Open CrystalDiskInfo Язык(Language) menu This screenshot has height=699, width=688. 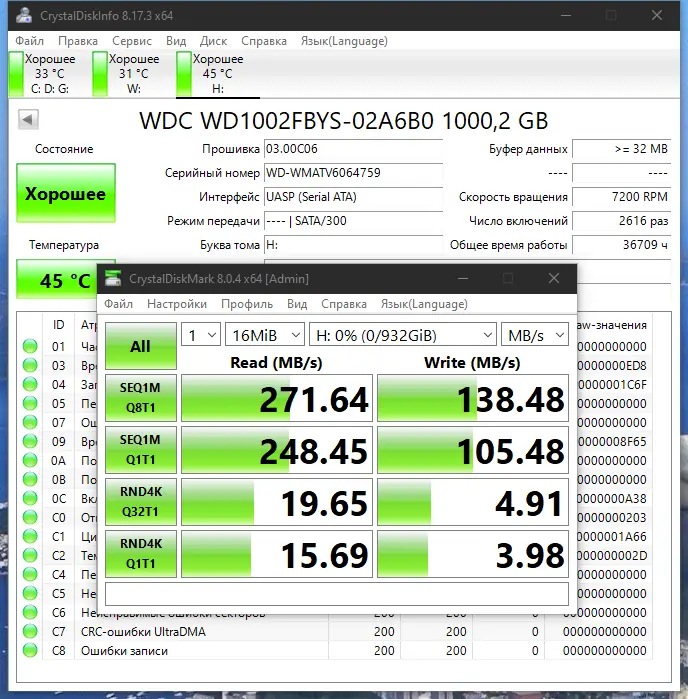tap(344, 41)
